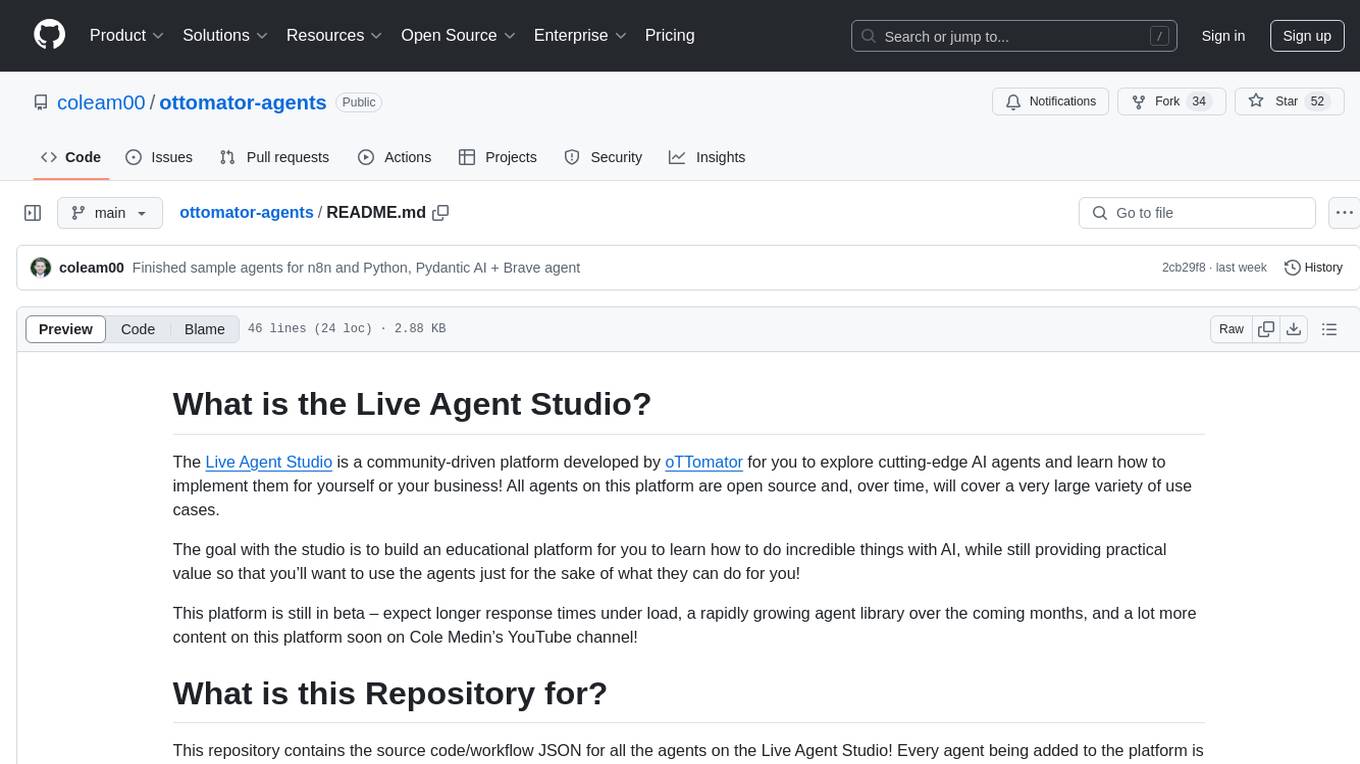The width and height of the screenshot is (1360, 764).
Task: Focus the Go to file field
Action: point(1197,213)
